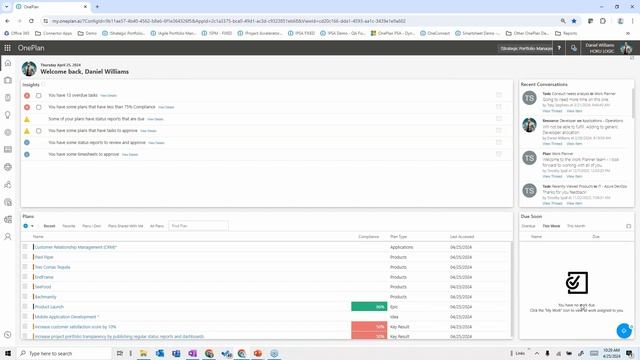
Task: Open the Tres Comas Tequila plan
Action: (53, 267)
